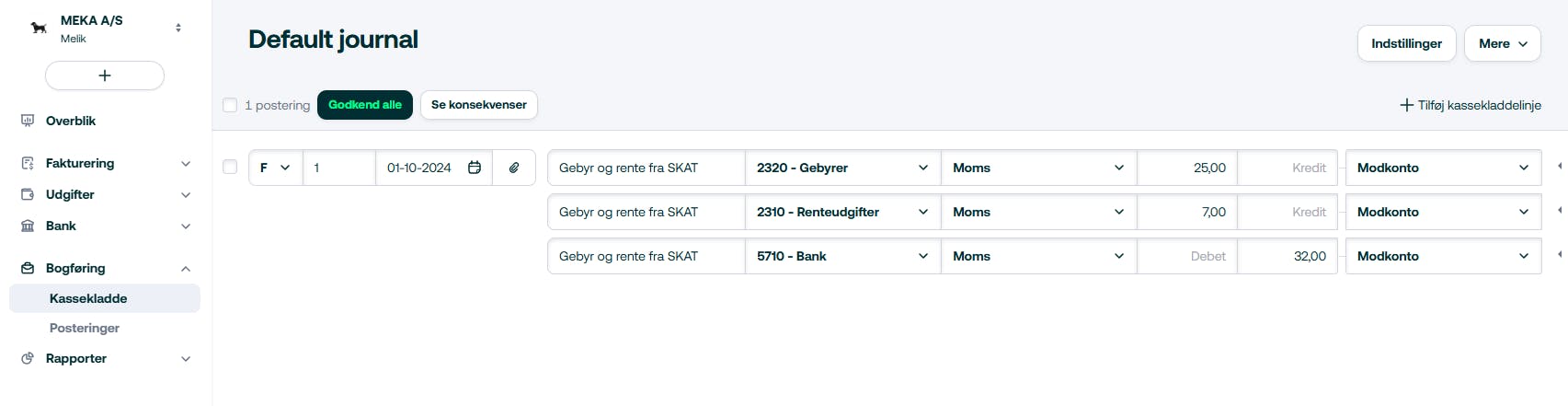This screenshot has width=1568, height=406.
Task: Open the Mere dropdown menu
Action: click(1502, 43)
